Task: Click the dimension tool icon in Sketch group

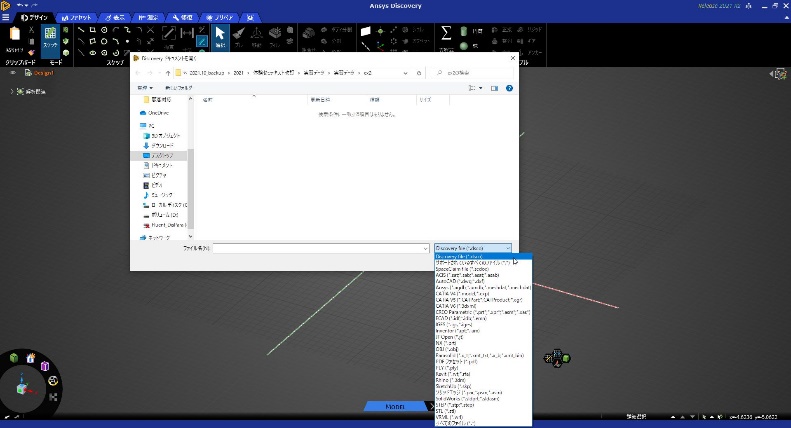Action: (x=187, y=33)
